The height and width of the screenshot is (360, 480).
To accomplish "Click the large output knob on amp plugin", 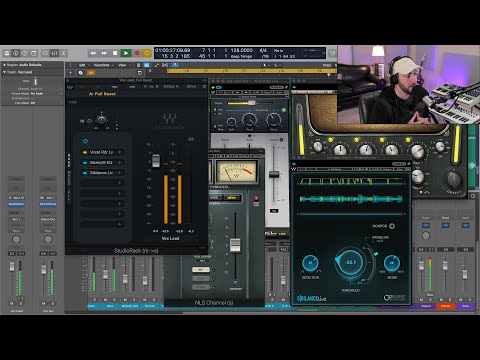I will [454, 179].
